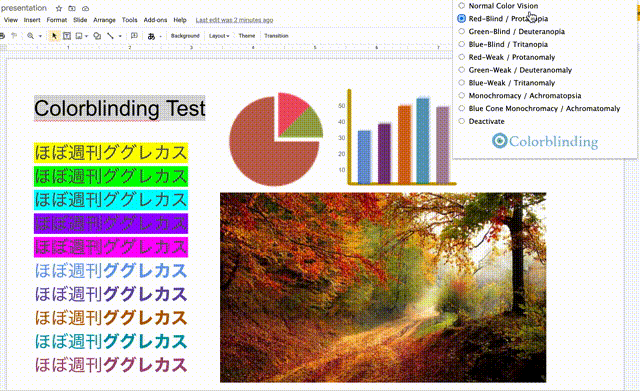This screenshot has height=391, width=640.
Task: Select the autumn forest image
Action: point(383,287)
